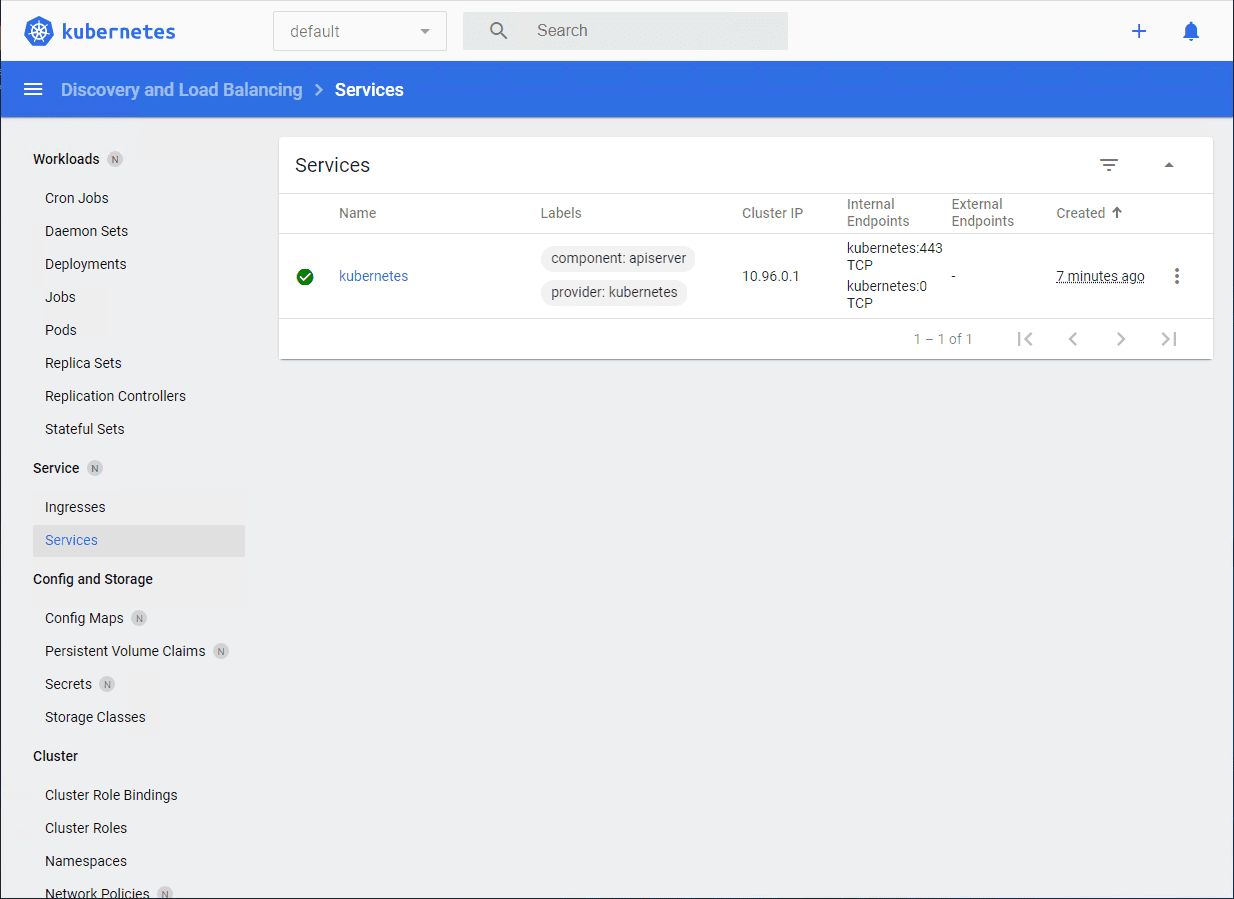The height and width of the screenshot is (899, 1234).
Task: Click the N badge next to Persistent Volume Claims
Action: coord(221,651)
